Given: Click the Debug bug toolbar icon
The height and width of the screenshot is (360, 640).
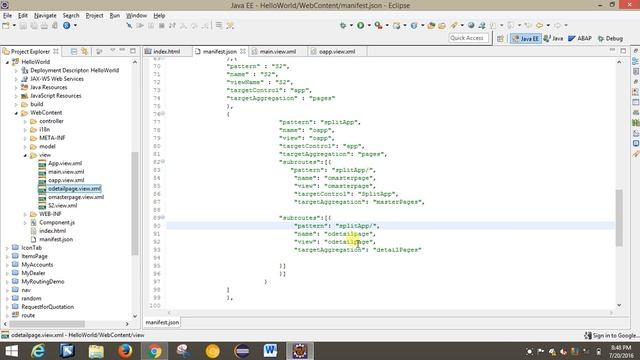Looking at the screenshot, I should (x=343, y=25).
